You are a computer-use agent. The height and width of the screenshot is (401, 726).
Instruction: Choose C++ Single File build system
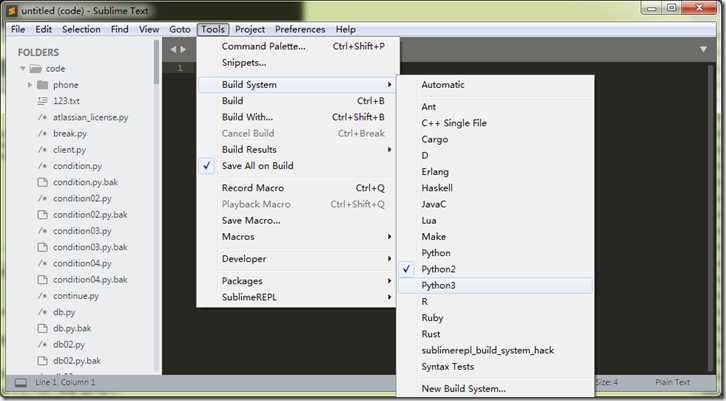[495, 123]
